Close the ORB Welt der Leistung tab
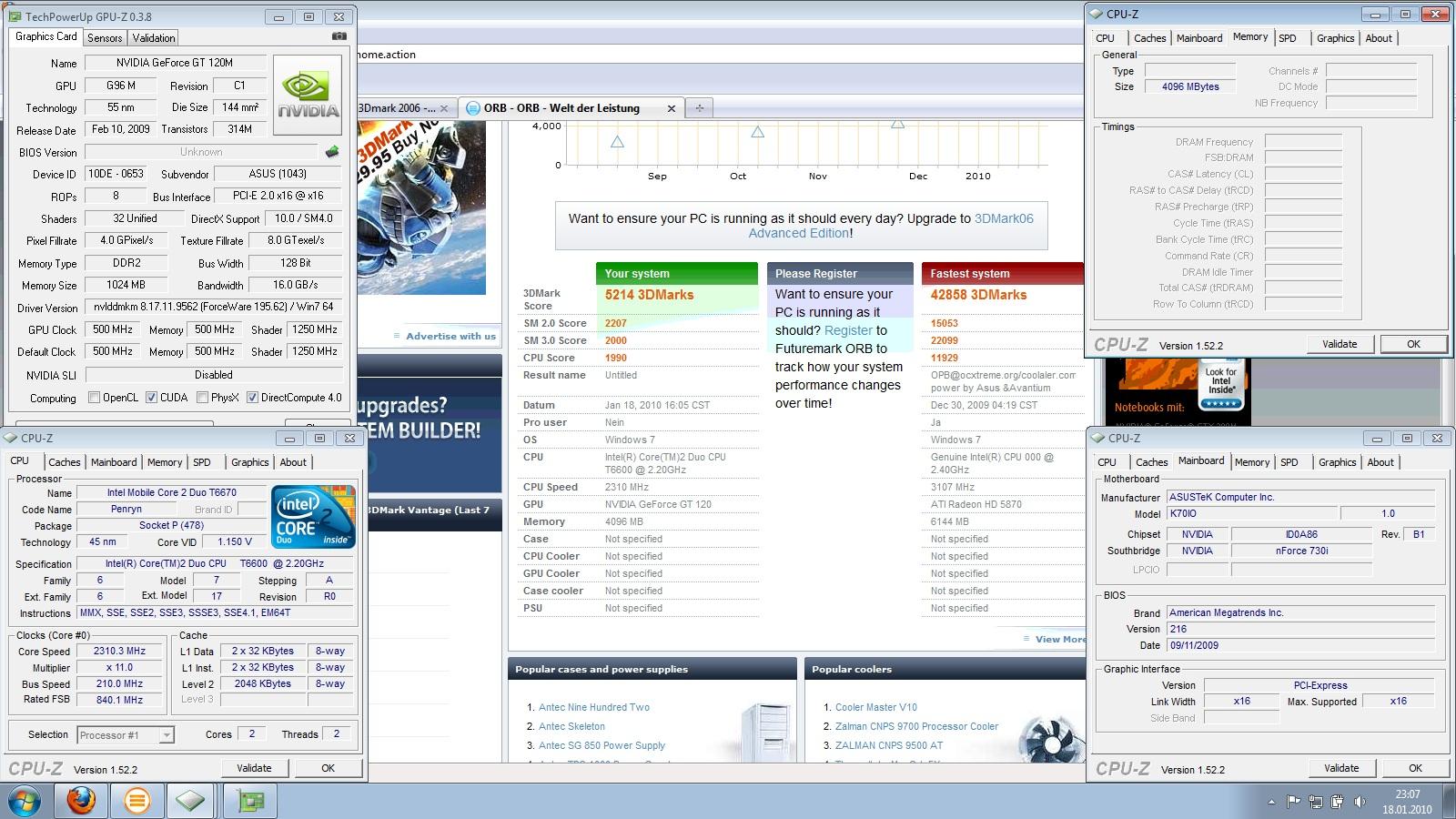This screenshot has height=819, width=1456. pyautogui.click(x=672, y=108)
